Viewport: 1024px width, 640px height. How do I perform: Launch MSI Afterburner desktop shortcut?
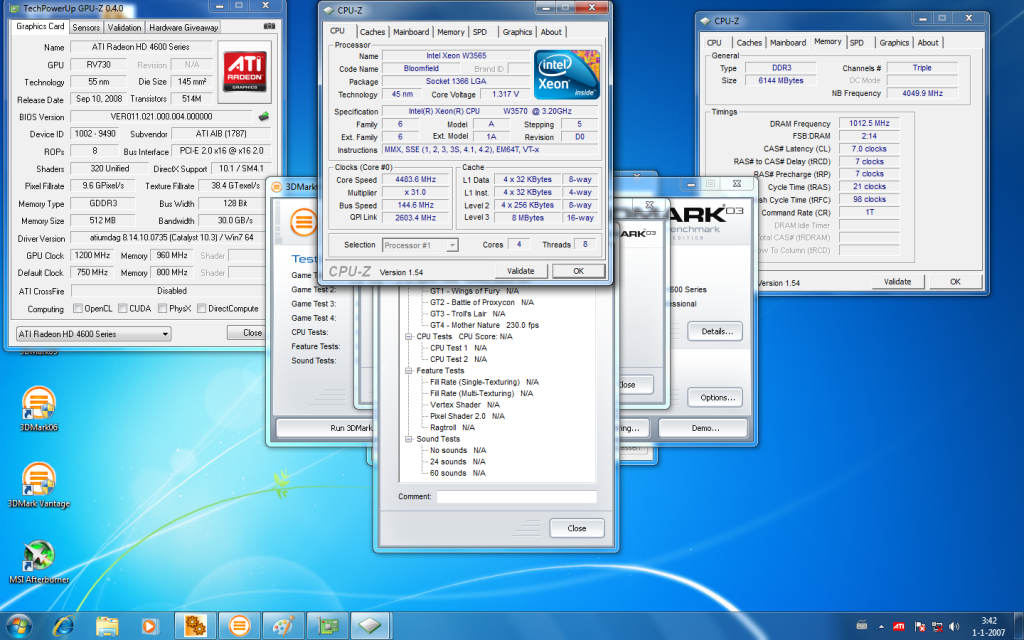[39, 561]
